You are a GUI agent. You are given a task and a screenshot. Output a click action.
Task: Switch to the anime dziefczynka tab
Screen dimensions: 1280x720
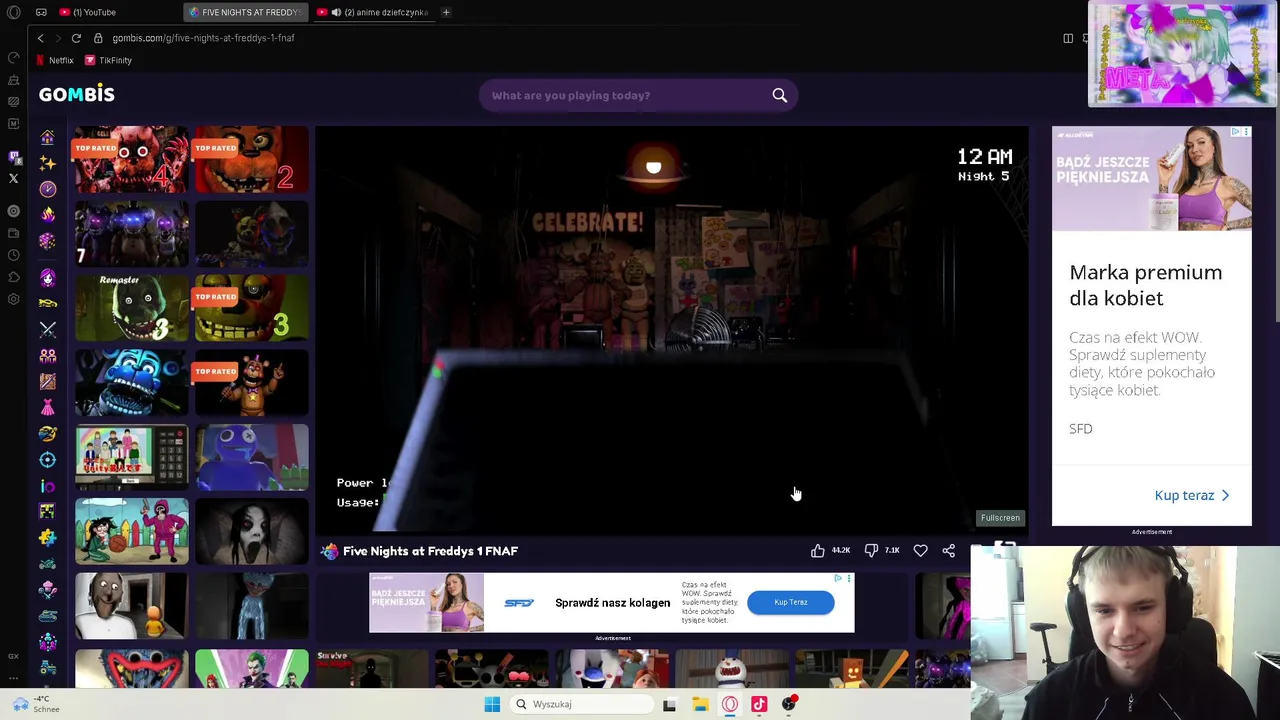372,12
